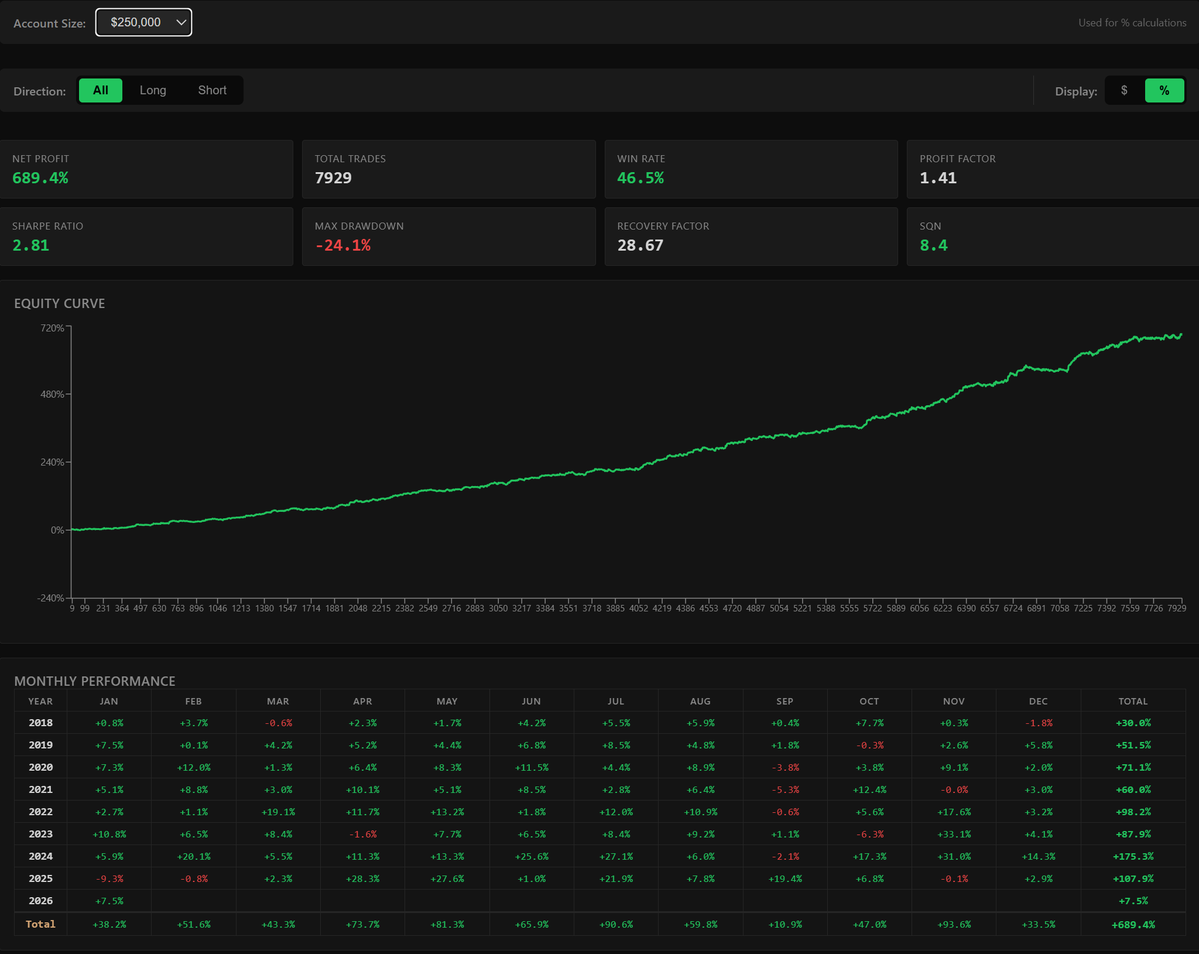Image resolution: width=1199 pixels, height=954 pixels.
Task: Click the dropdown chevron next to $250,000
Action: (x=181, y=22)
